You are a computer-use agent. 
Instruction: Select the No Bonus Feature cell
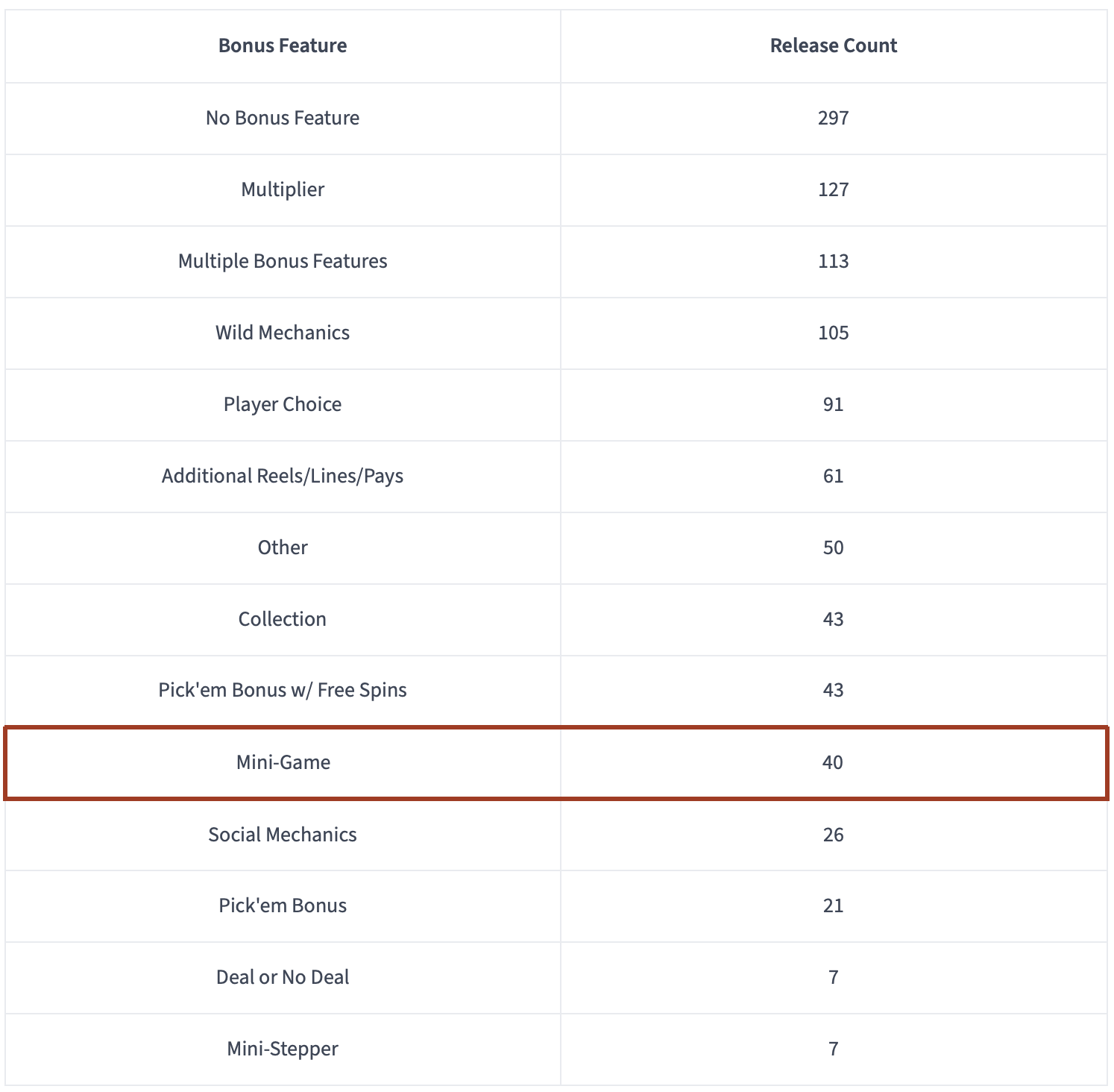(x=283, y=118)
